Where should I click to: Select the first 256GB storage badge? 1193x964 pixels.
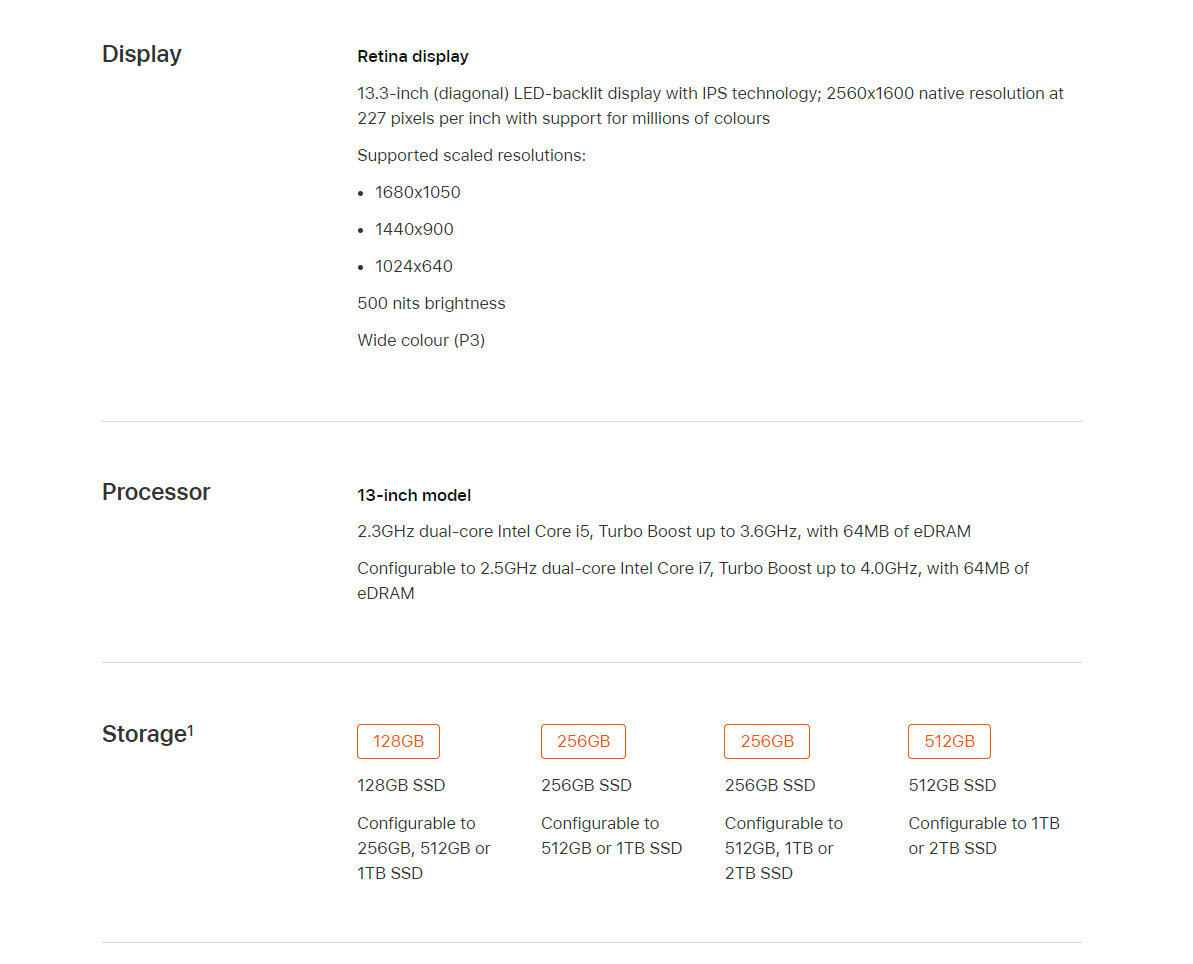(x=583, y=741)
